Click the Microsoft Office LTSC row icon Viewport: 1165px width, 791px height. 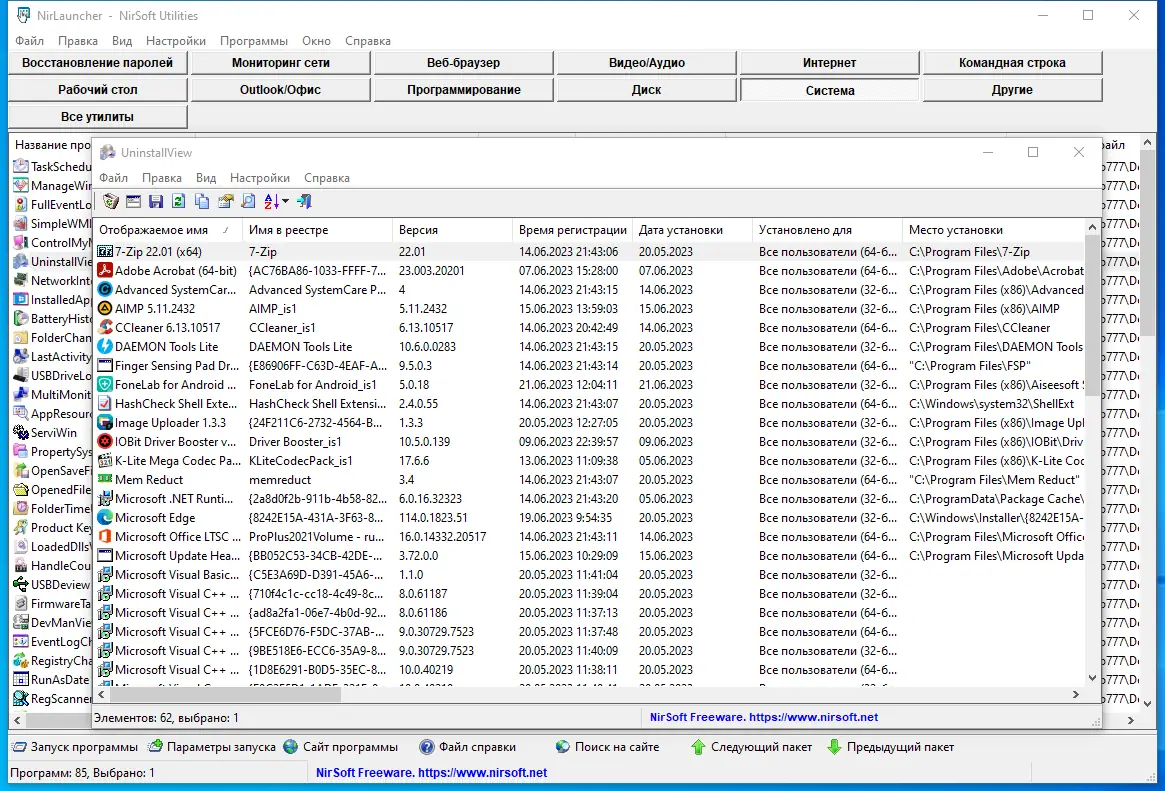tap(105, 536)
